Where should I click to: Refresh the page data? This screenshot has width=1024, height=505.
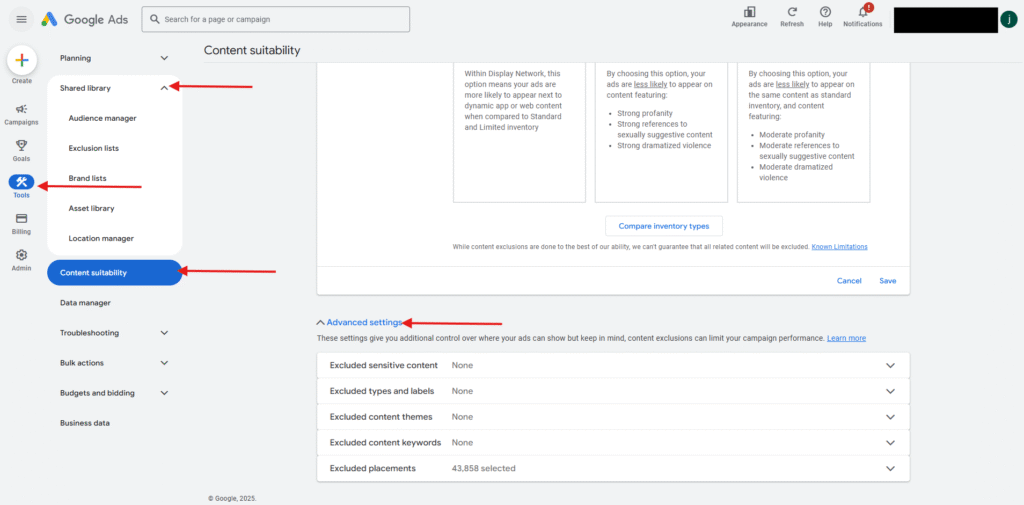click(792, 18)
